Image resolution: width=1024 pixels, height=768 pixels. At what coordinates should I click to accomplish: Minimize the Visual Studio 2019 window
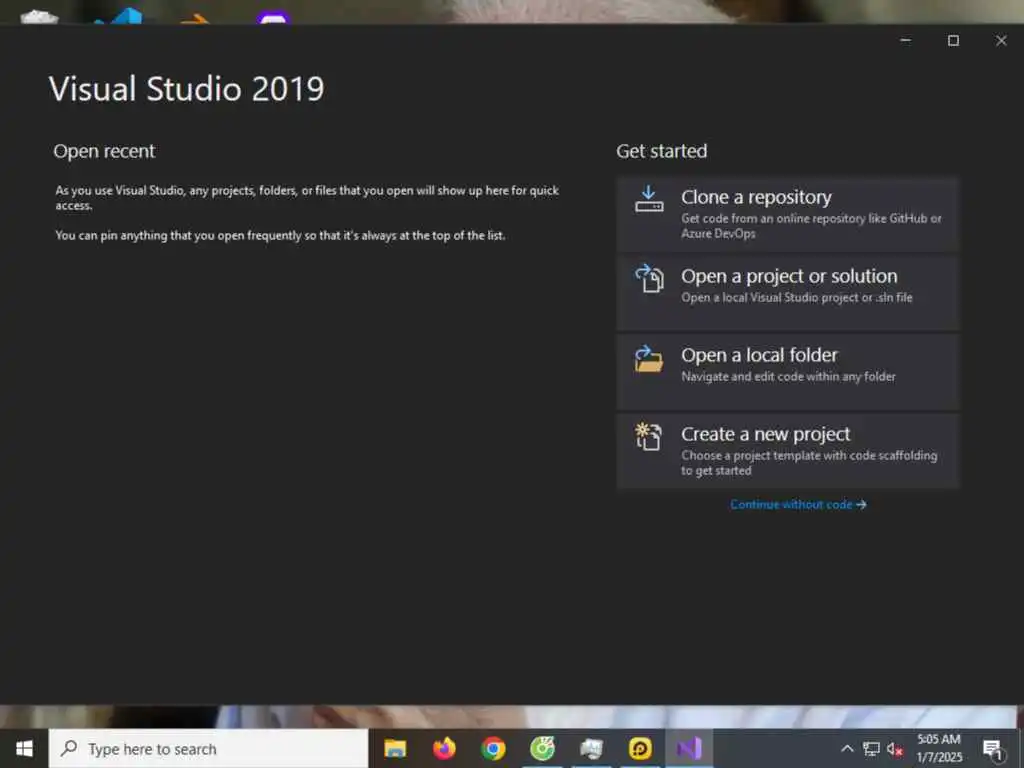point(905,40)
